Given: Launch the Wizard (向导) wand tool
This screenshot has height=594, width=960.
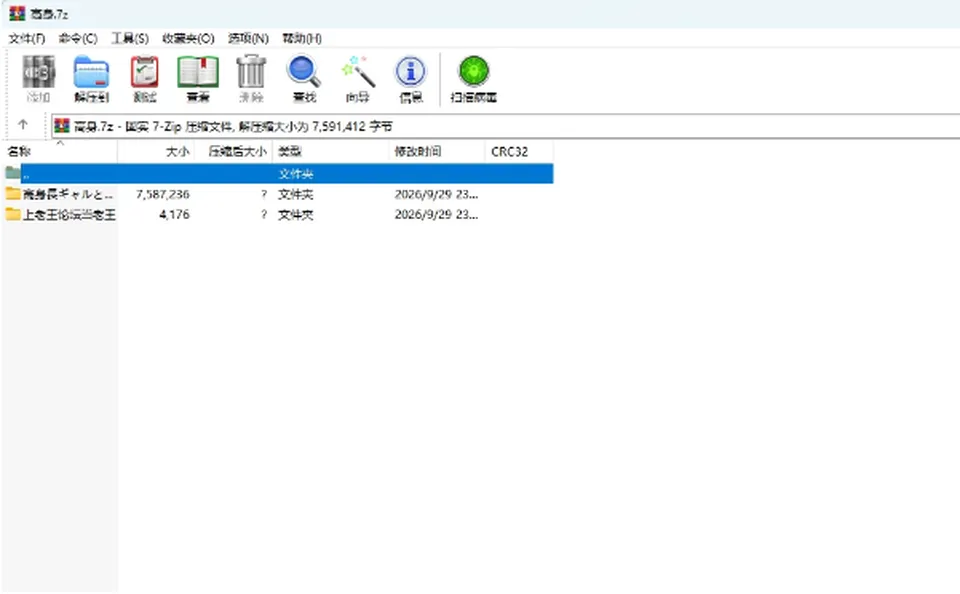Looking at the screenshot, I should [x=358, y=78].
